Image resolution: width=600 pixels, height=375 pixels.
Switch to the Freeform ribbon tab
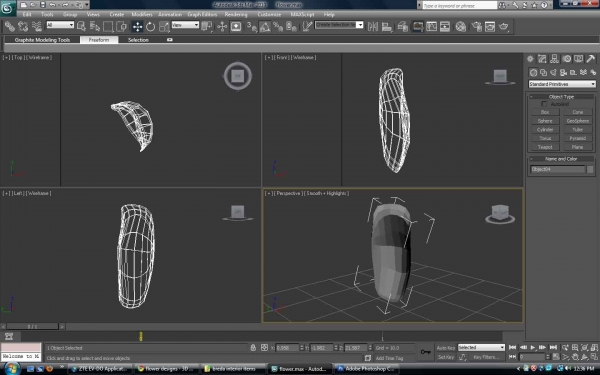(x=99, y=39)
